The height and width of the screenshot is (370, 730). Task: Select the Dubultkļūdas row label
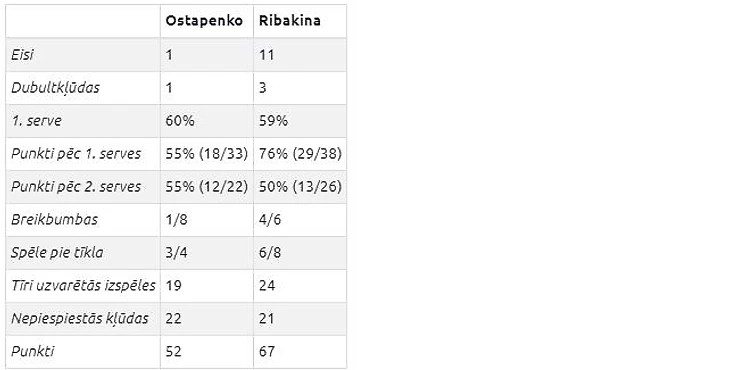coord(55,87)
